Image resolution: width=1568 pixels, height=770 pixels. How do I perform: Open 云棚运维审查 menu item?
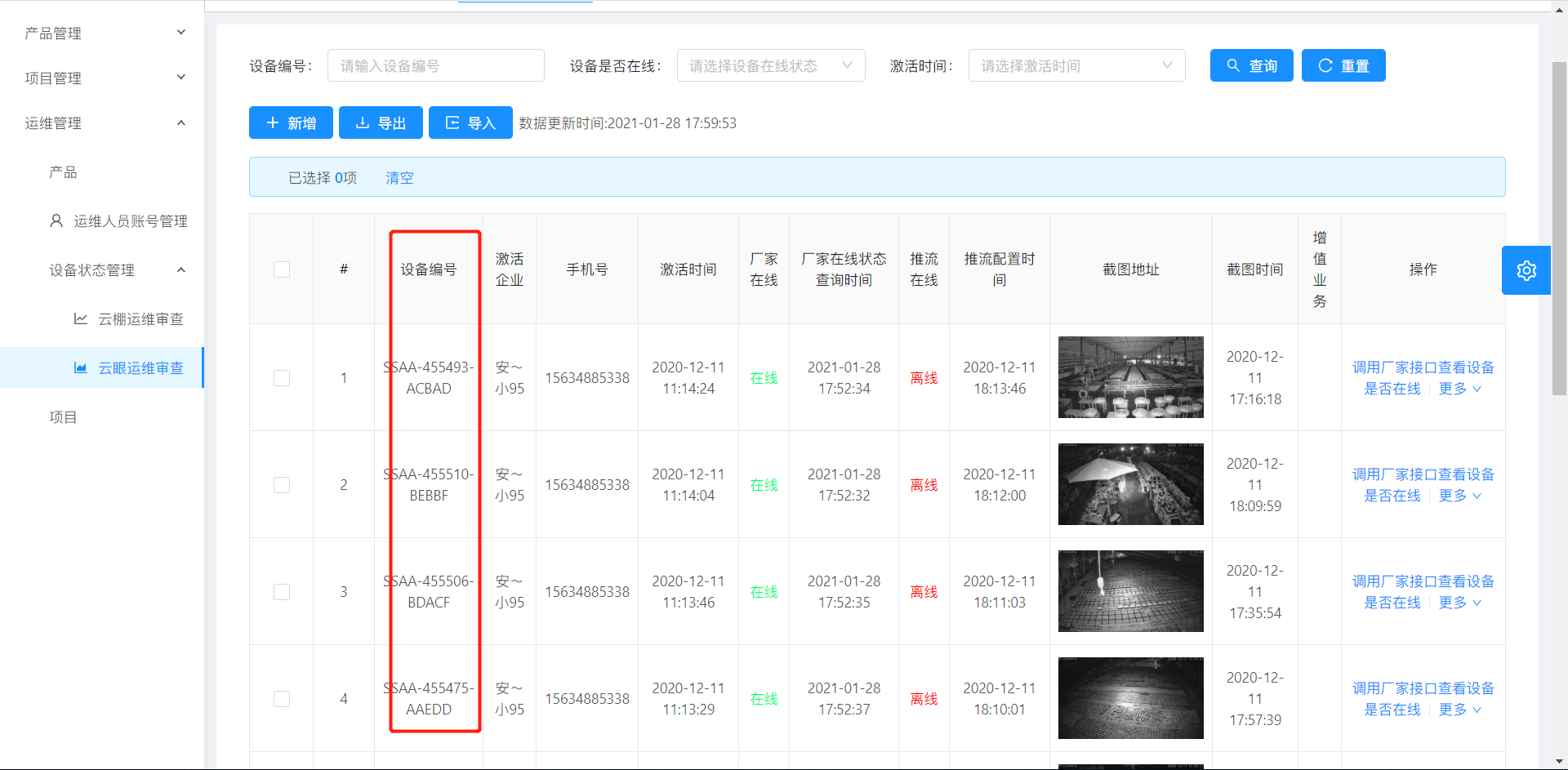coord(102,318)
